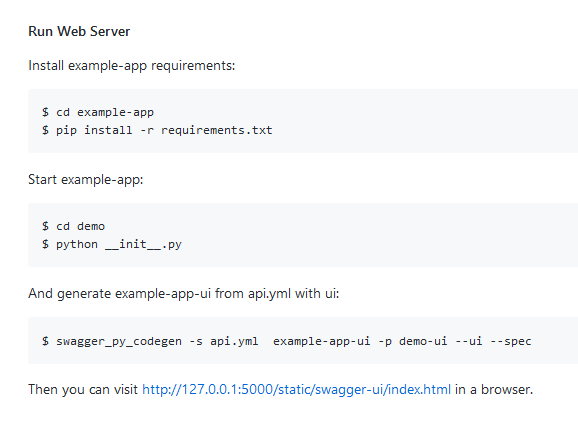Open the 127.0.0.1:5000 swagger-ui index link
The width and height of the screenshot is (578, 425).
[296, 389]
